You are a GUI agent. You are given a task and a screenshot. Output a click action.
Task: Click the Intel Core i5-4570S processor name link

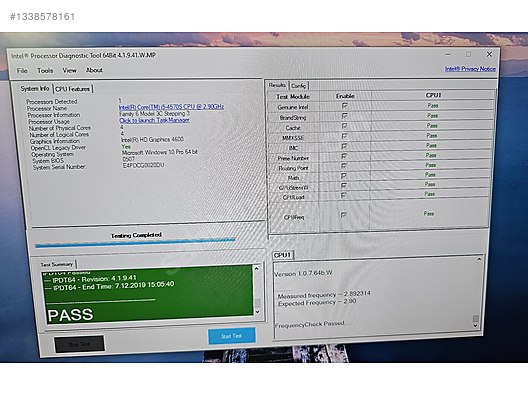[171, 107]
